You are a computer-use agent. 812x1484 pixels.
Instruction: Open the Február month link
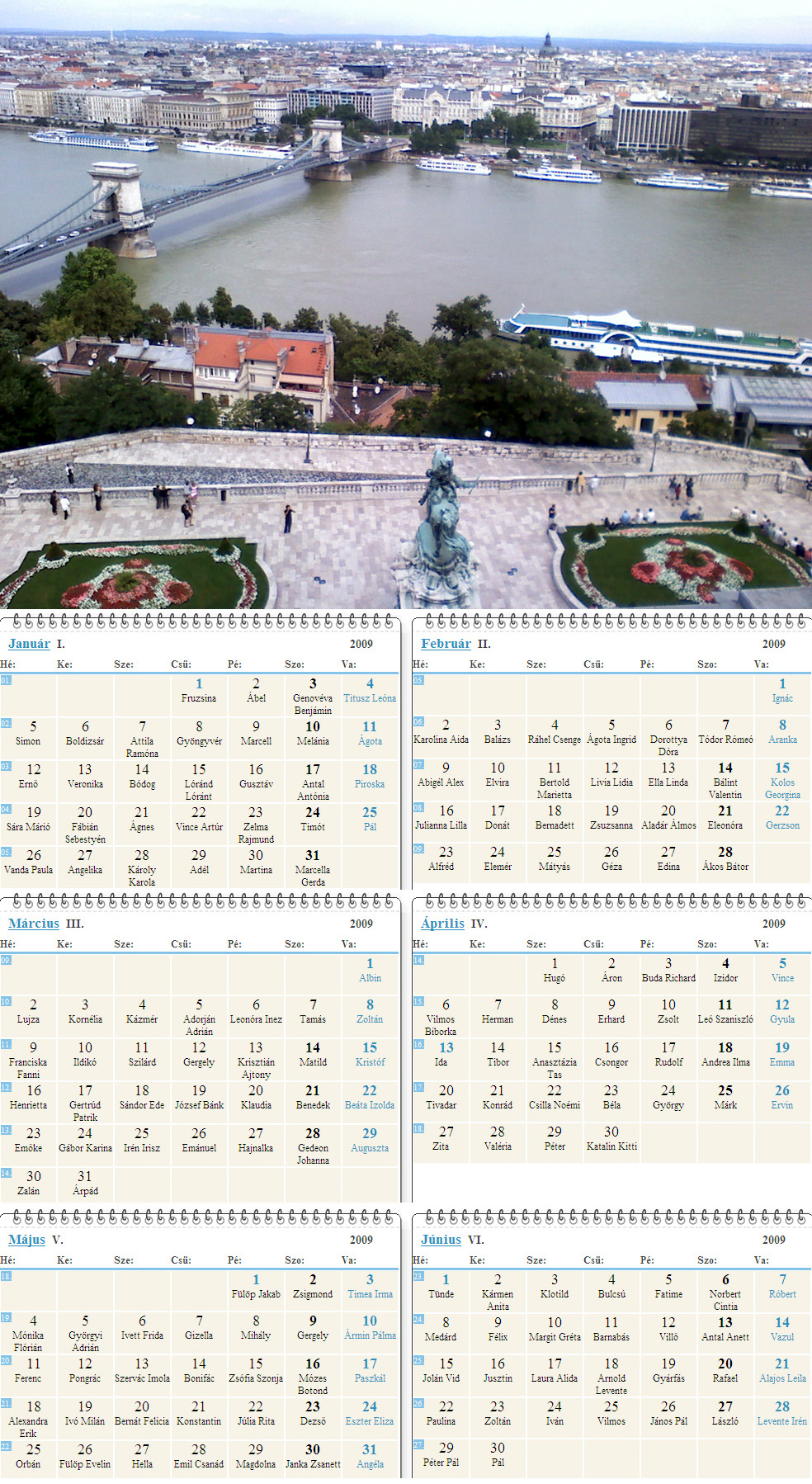pyautogui.click(x=446, y=644)
